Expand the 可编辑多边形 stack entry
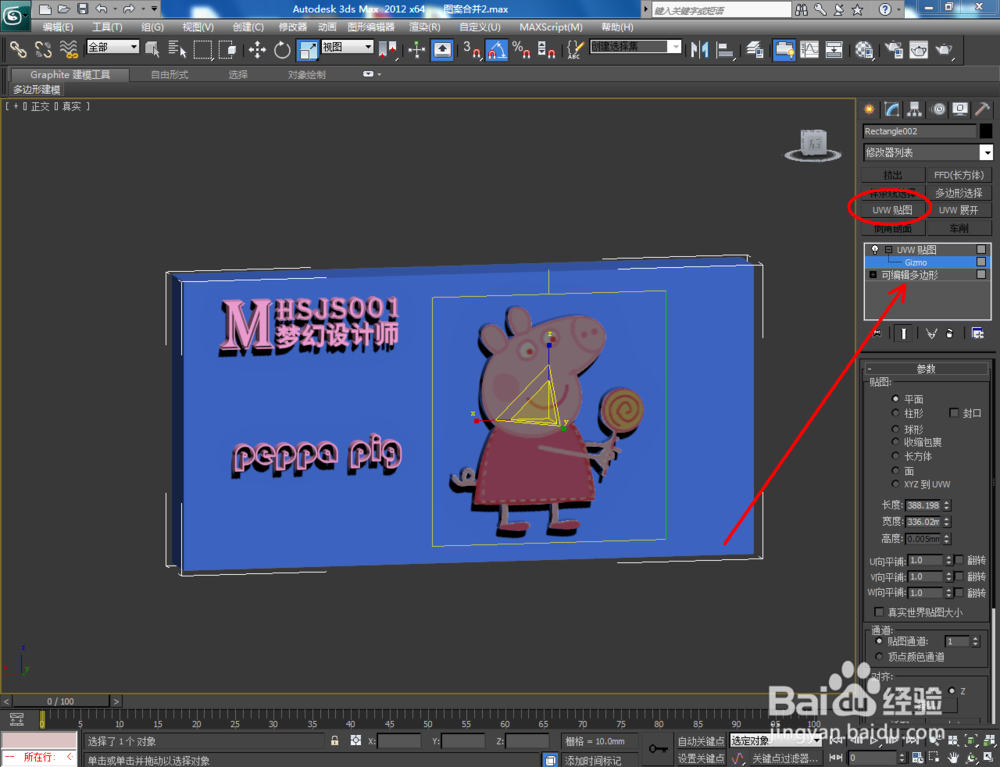This screenshot has width=1000, height=767. [x=873, y=275]
